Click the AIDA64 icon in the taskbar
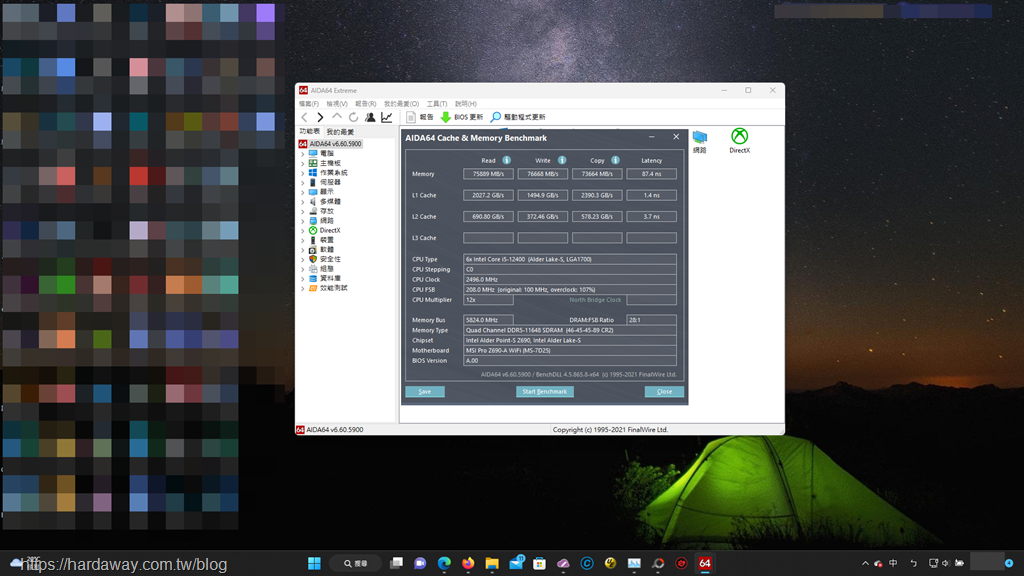1024x576 pixels. 705,563
